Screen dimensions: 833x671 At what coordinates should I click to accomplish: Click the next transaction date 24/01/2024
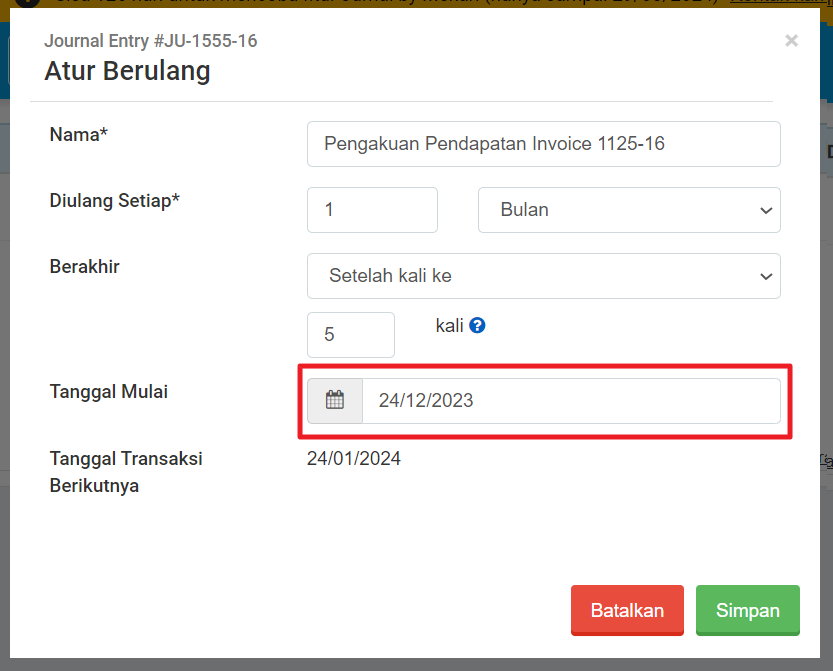354,459
